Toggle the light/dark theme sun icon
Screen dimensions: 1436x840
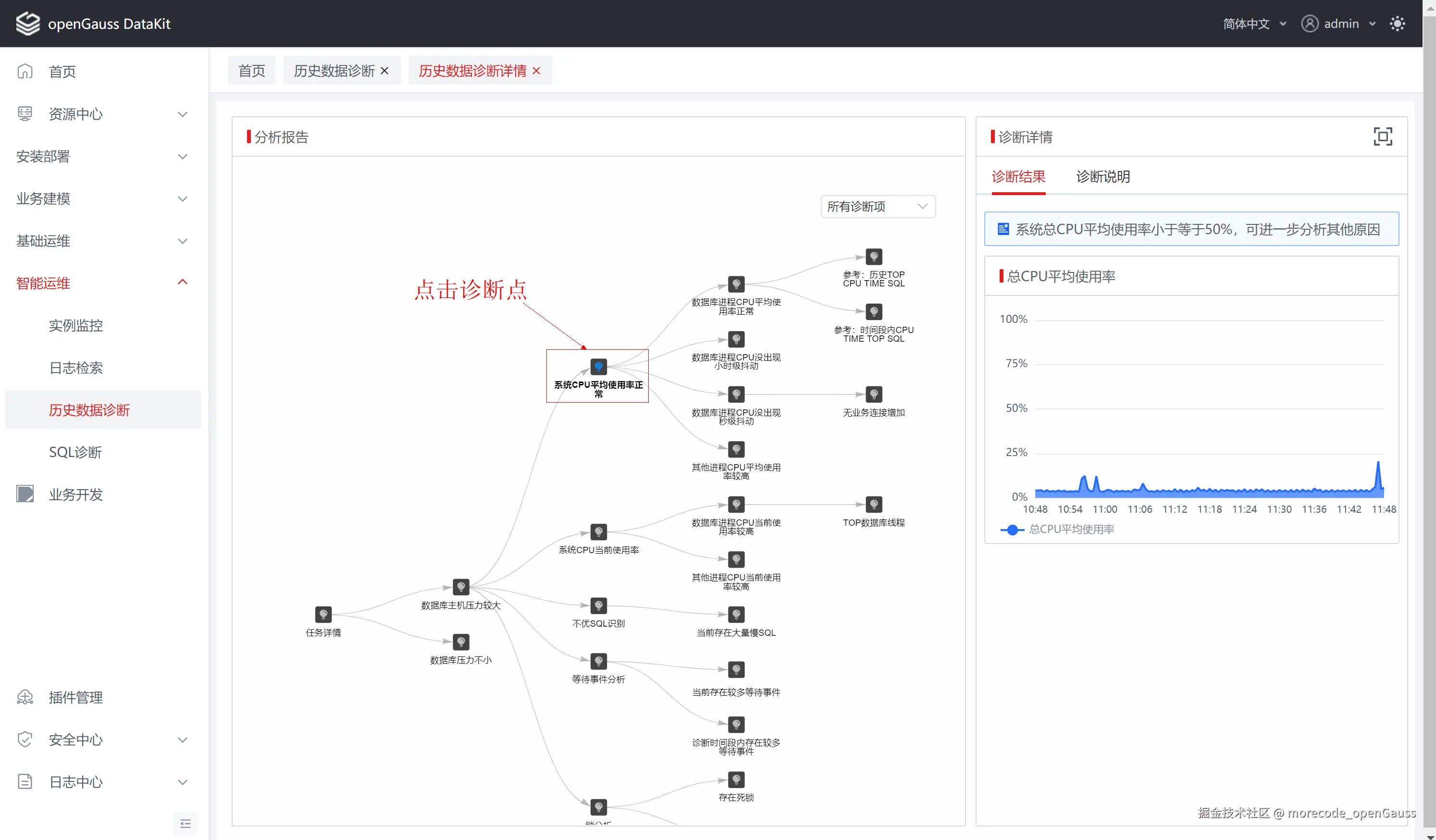pyautogui.click(x=1397, y=24)
